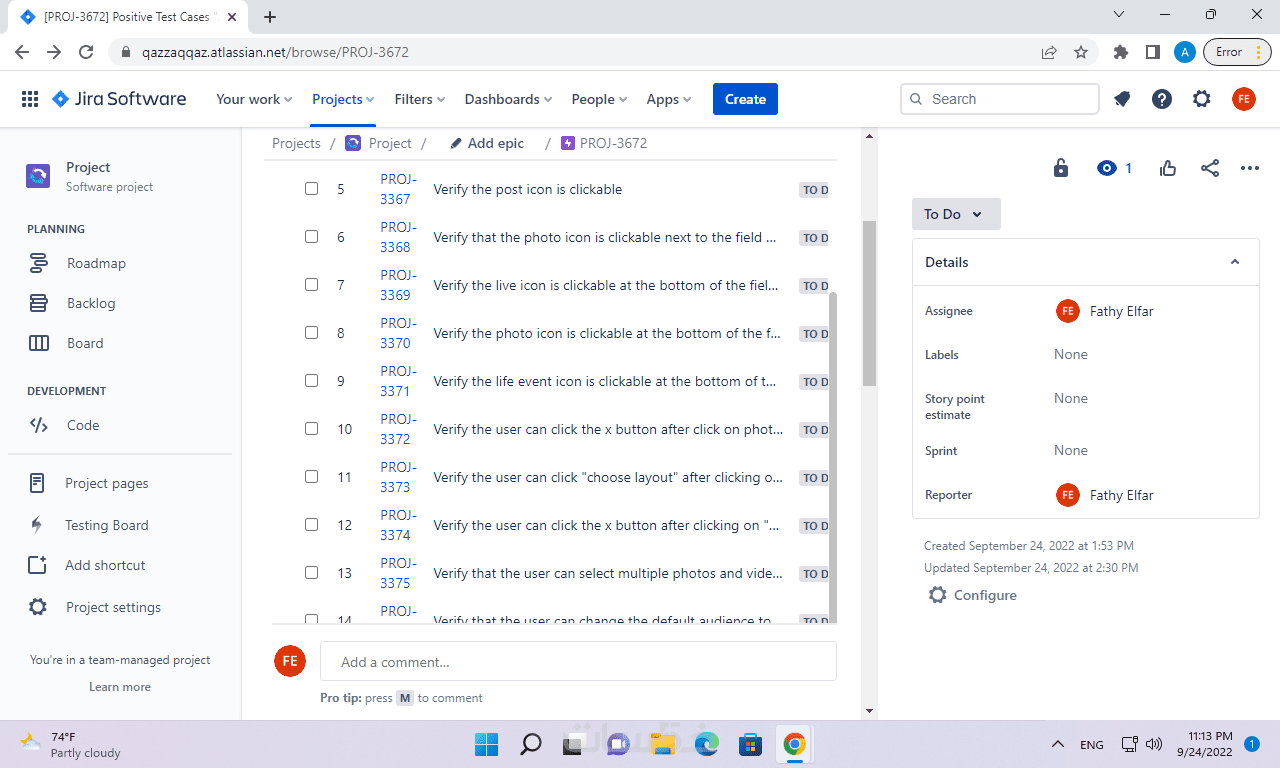
Task: Click the Testing Board lightning icon
Action: point(37,525)
